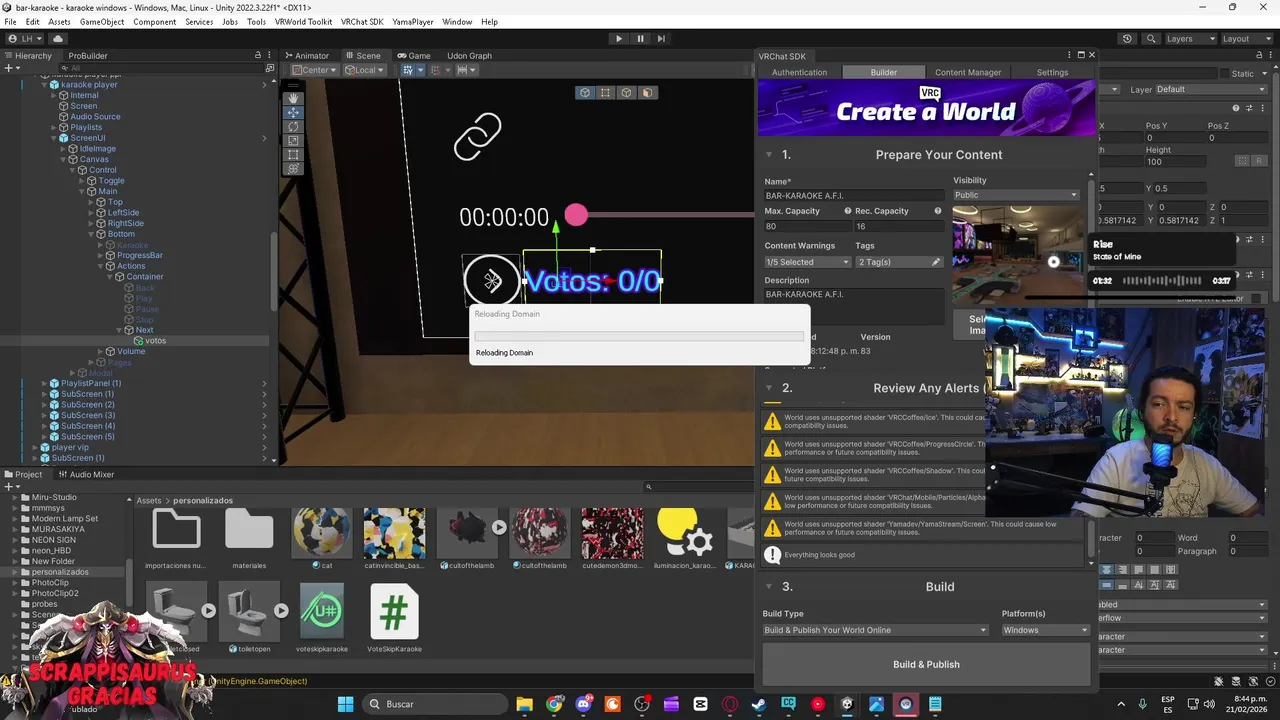Select the votos object in Hierarchy
The height and width of the screenshot is (720, 1280).
tap(155, 341)
